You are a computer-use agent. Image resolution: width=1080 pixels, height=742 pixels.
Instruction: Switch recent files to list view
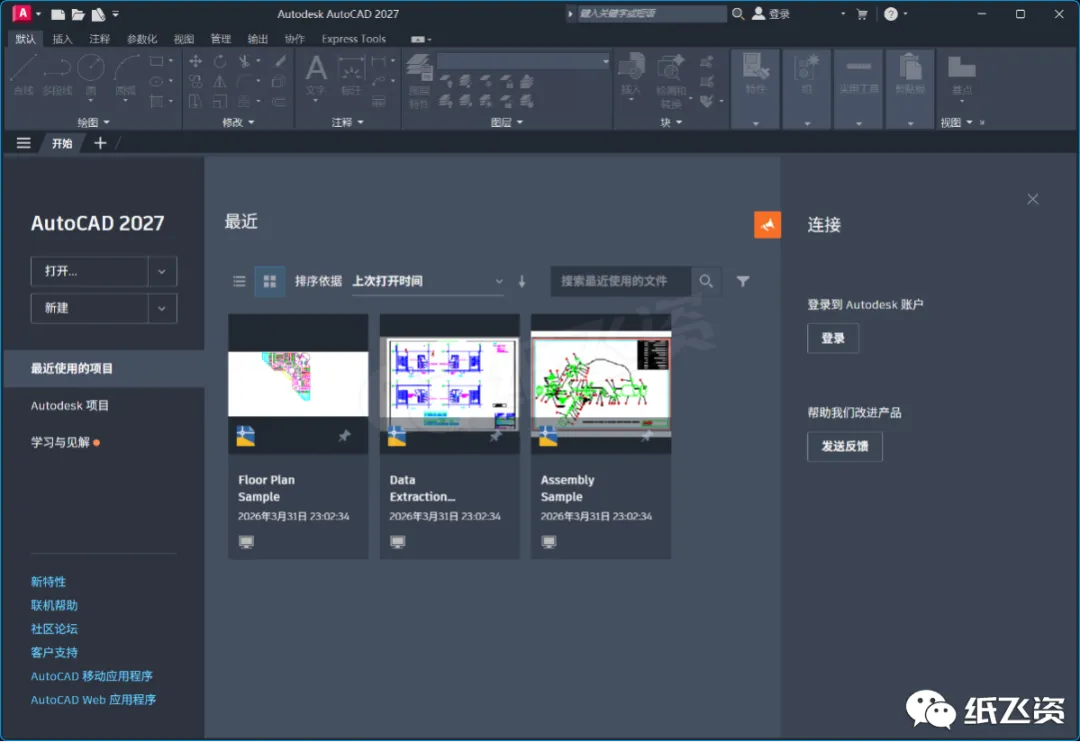[239, 281]
